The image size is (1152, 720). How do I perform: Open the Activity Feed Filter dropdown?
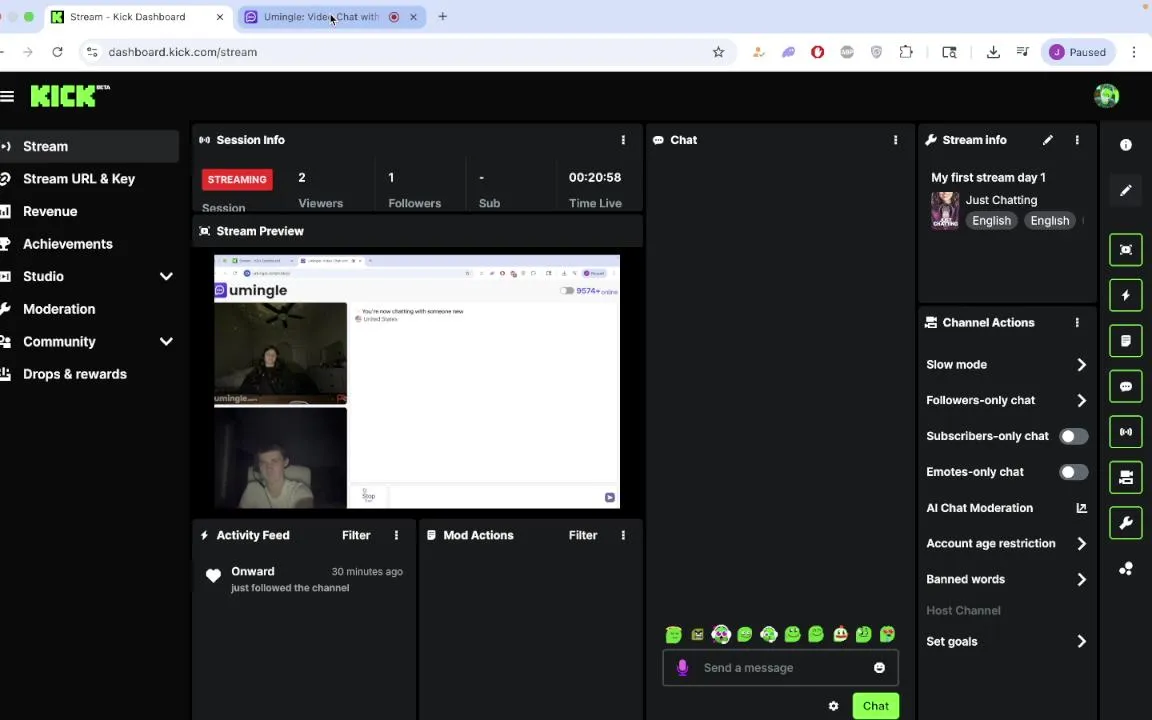pyautogui.click(x=356, y=536)
